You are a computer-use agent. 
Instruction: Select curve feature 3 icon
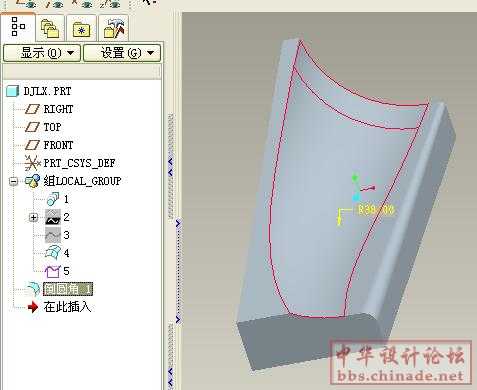(53, 235)
